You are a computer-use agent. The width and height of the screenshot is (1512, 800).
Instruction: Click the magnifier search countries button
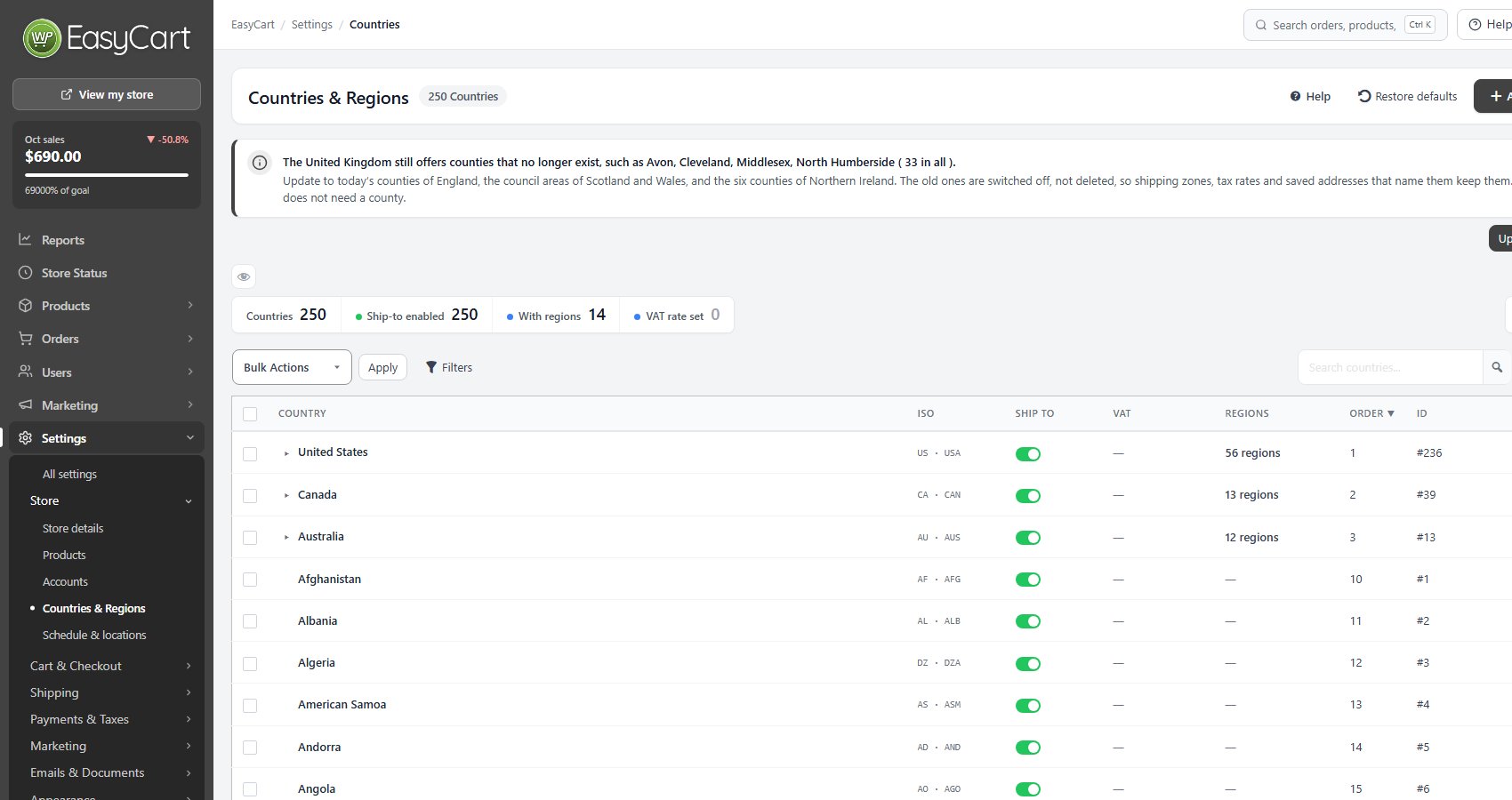point(1497,367)
